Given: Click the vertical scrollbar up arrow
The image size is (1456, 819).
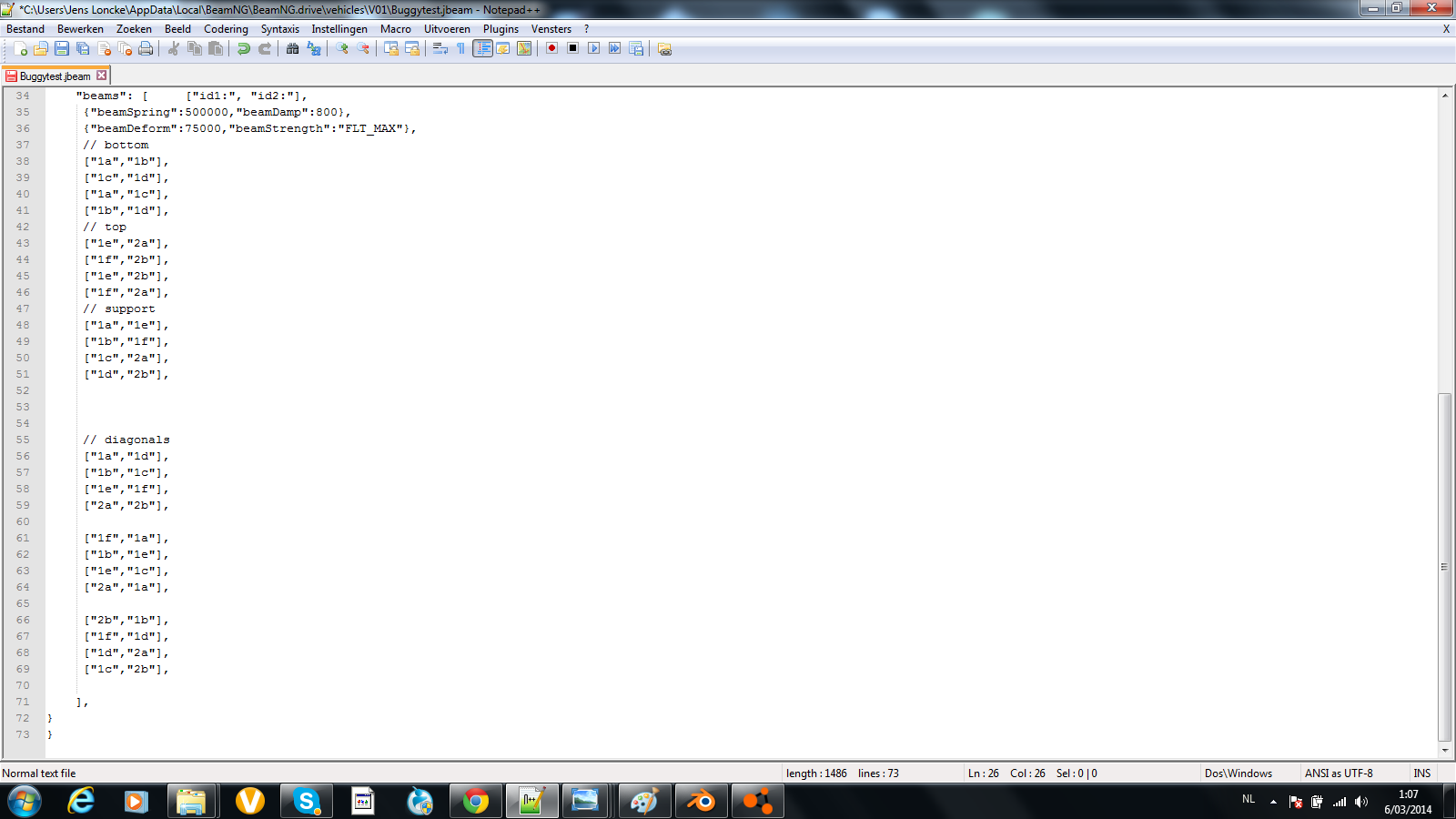Looking at the screenshot, I should pyautogui.click(x=1445, y=95).
